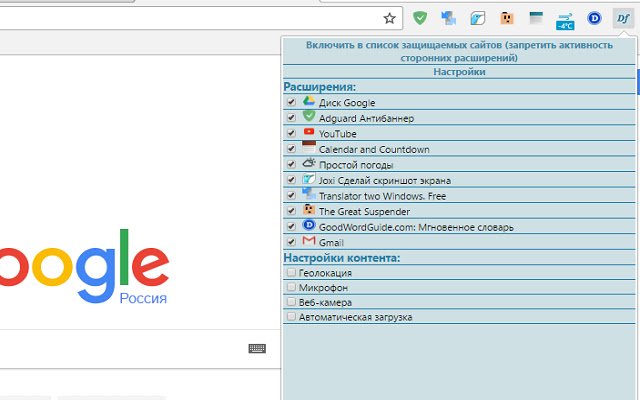Screen dimensions: 640x400
Task: Disable the YouTube extension checkbox
Action: coord(291,133)
